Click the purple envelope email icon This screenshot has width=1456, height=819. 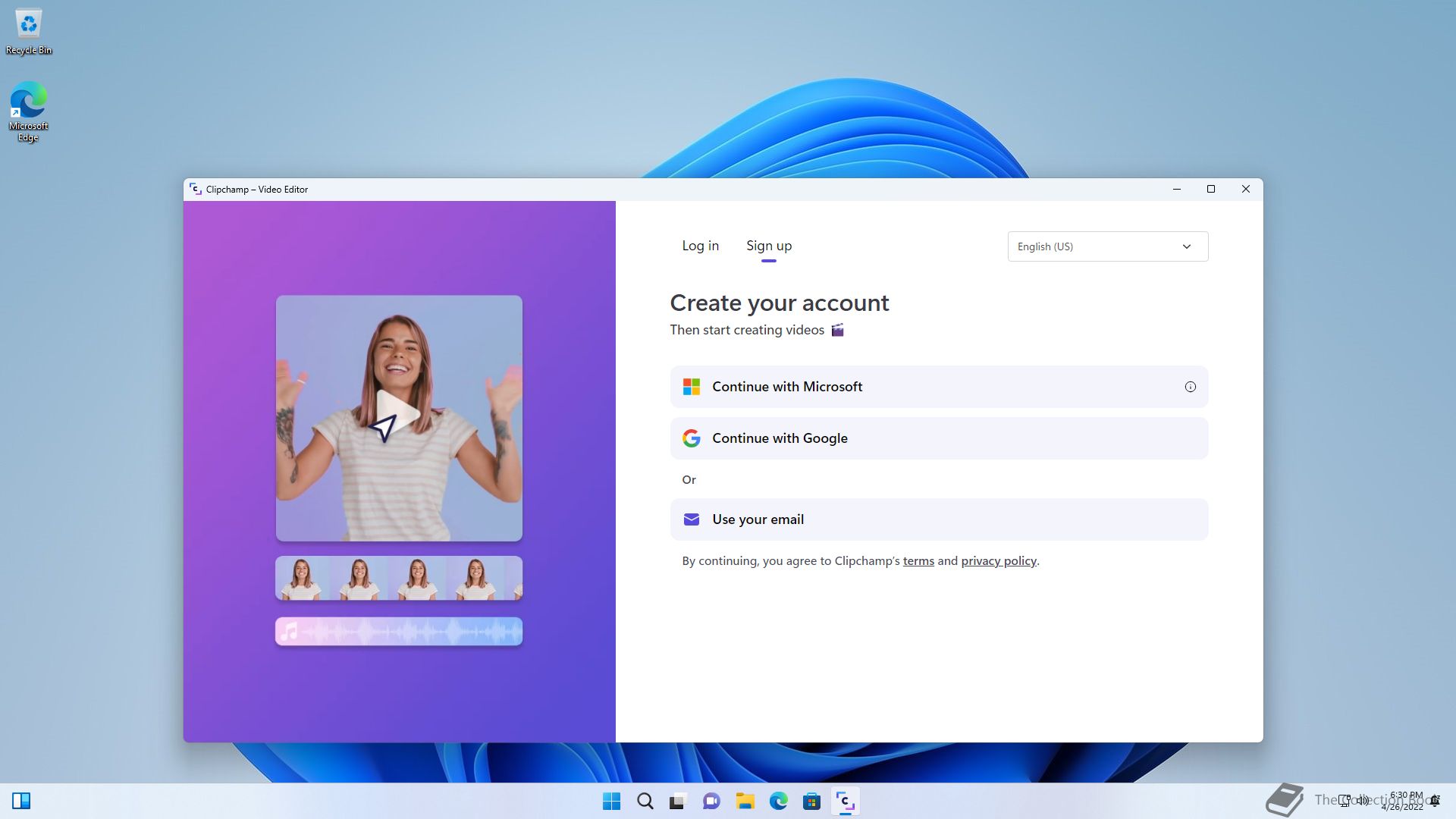[x=692, y=519]
